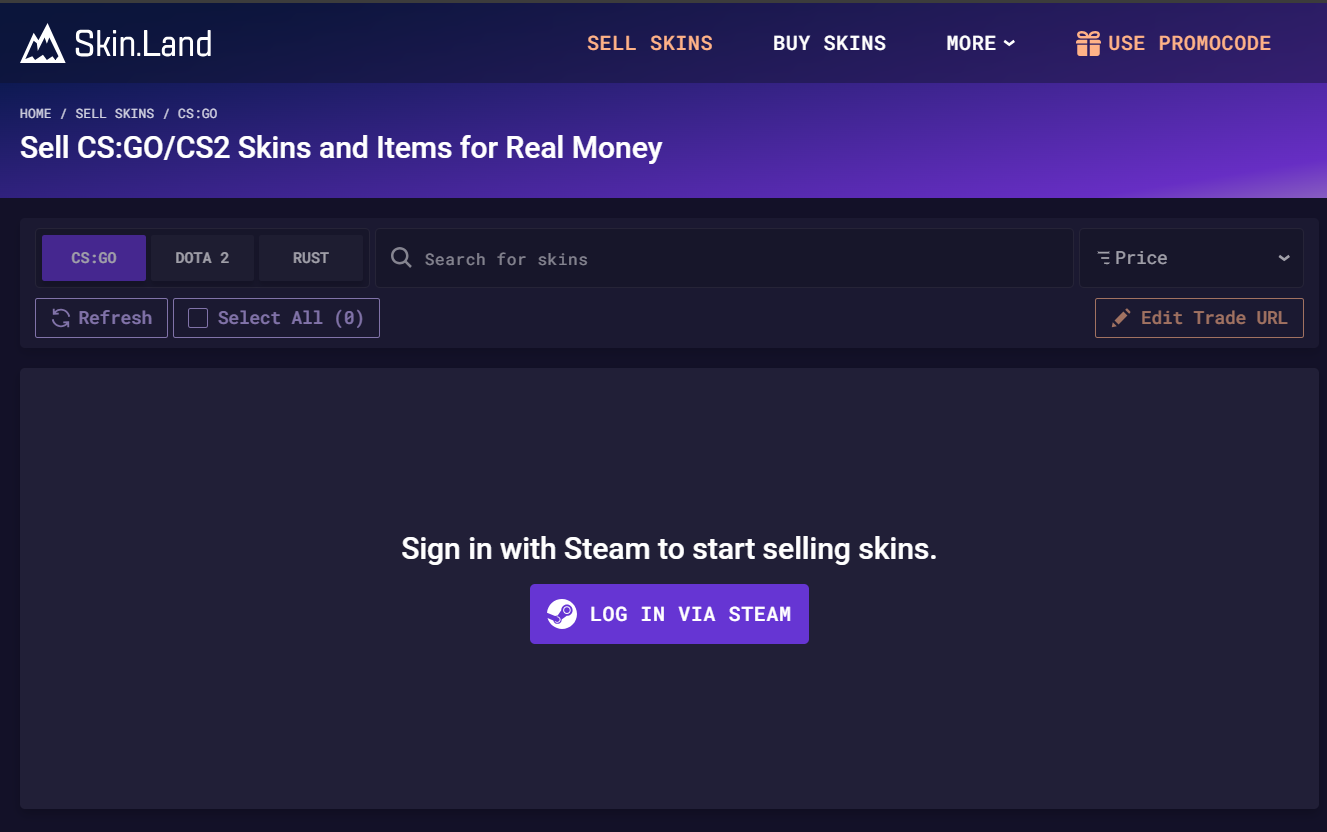Click the Skin.Land mountain logo icon

tap(43, 43)
